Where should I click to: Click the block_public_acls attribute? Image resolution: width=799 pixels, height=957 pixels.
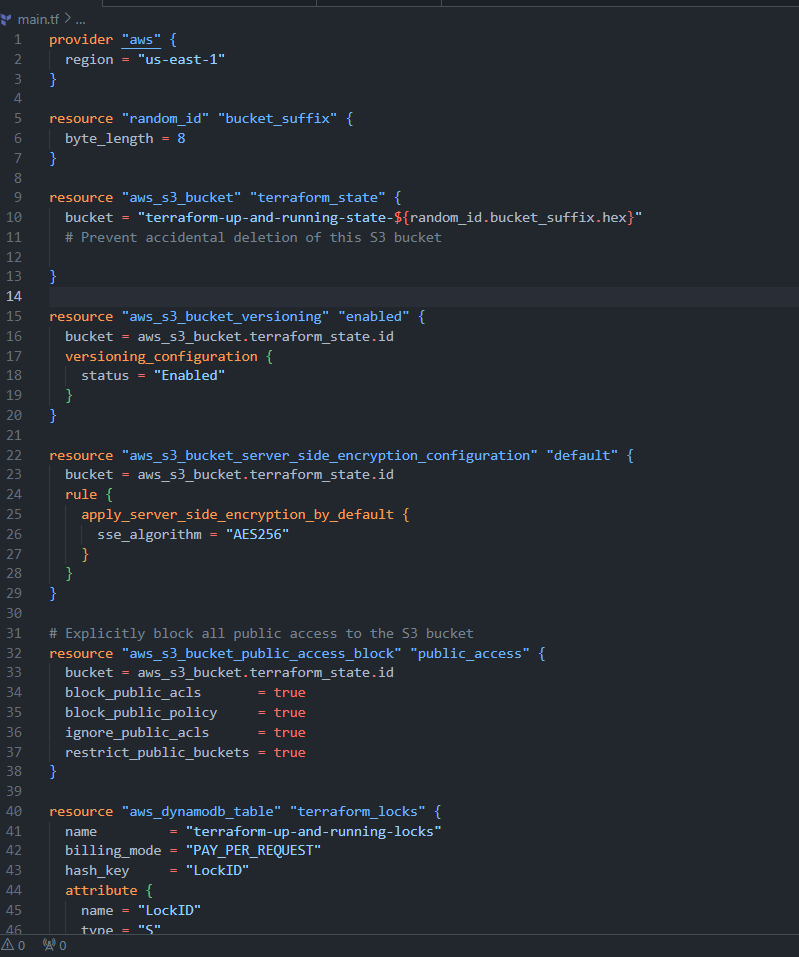tap(133, 693)
